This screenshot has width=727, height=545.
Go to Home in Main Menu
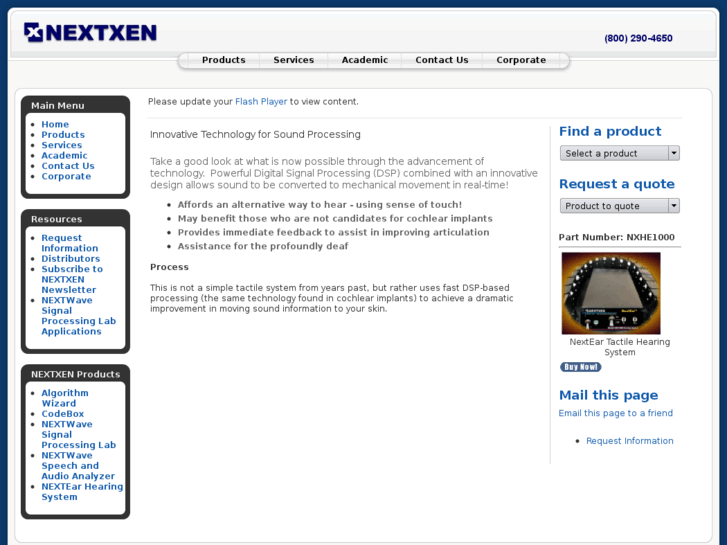(x=55, y=124)
